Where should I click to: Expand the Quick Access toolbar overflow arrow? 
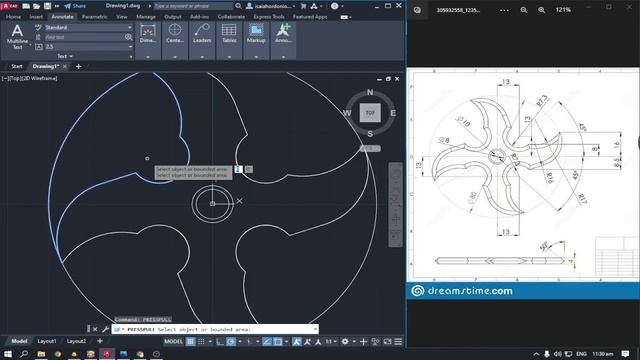pos(57,6)
